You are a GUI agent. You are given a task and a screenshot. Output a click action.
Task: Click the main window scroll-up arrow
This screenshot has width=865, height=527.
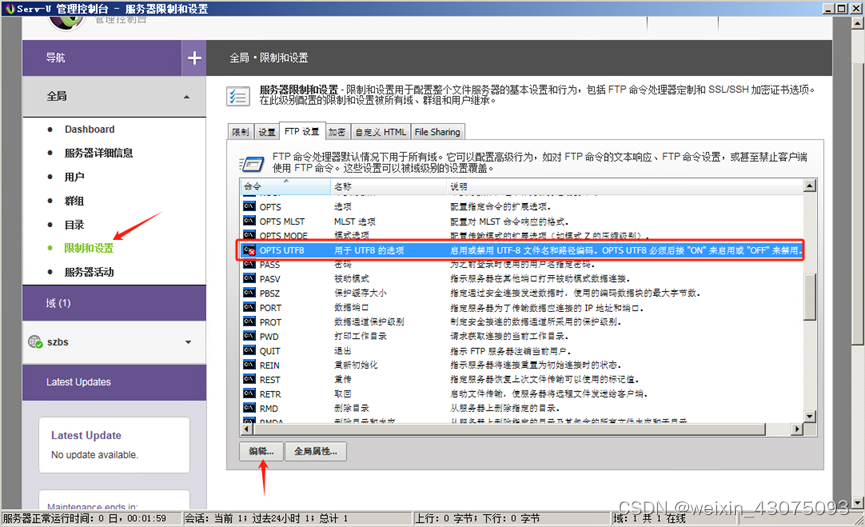857,23
